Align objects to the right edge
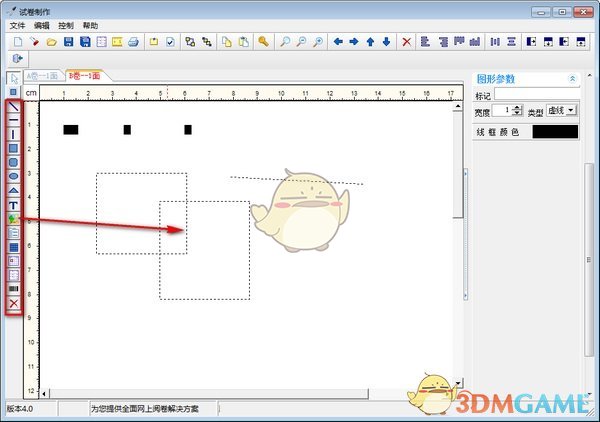Screen dimensions: 600x422 click(443, 42)
